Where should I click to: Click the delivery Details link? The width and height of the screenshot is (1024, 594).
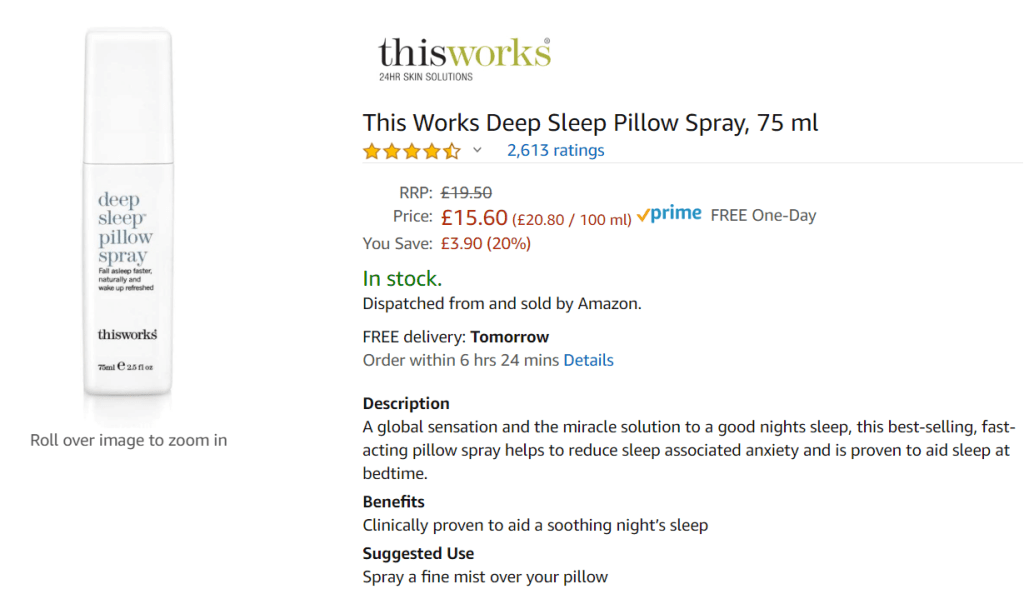tap(588, 360)
